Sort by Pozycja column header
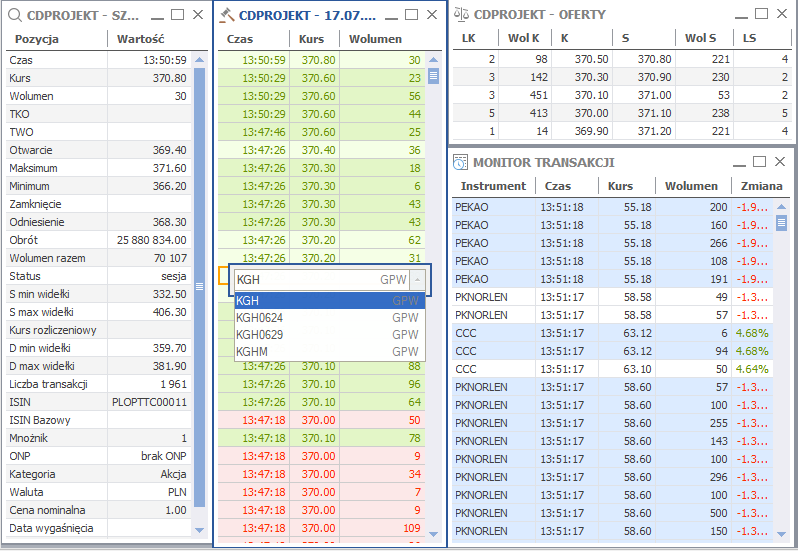This screenshot has width=798, height=551. (x=37, y=39)
